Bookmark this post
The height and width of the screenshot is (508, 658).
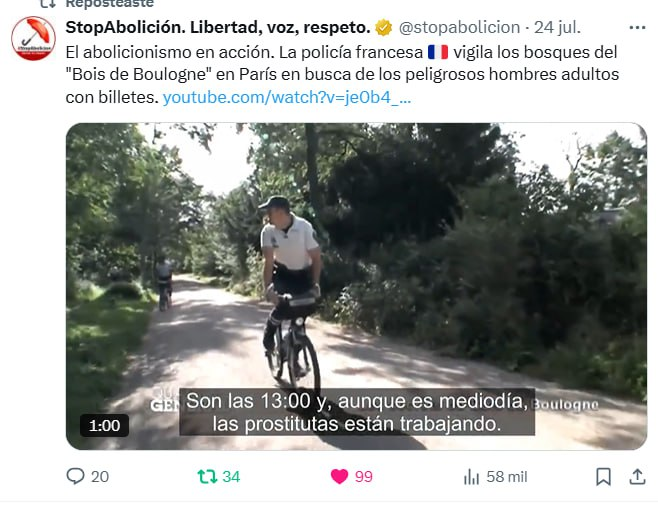(x=603, y=477)
